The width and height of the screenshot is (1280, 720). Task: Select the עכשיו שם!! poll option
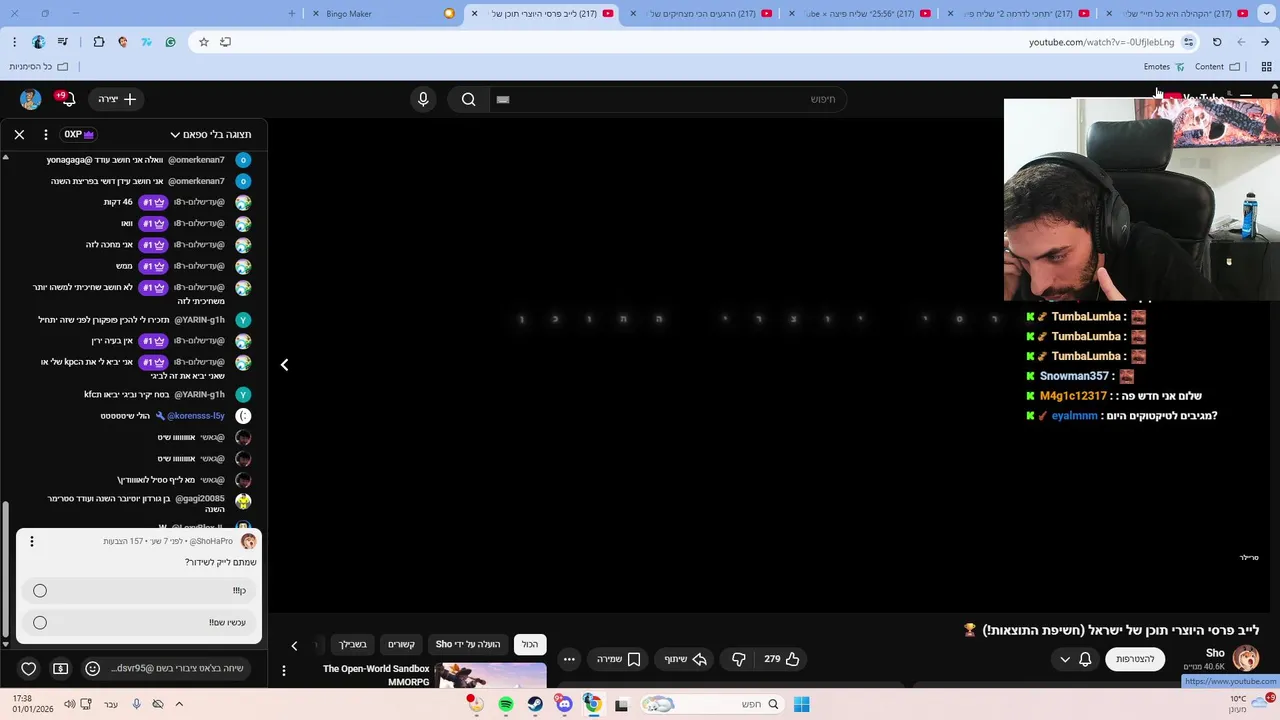tap(139, 623)
